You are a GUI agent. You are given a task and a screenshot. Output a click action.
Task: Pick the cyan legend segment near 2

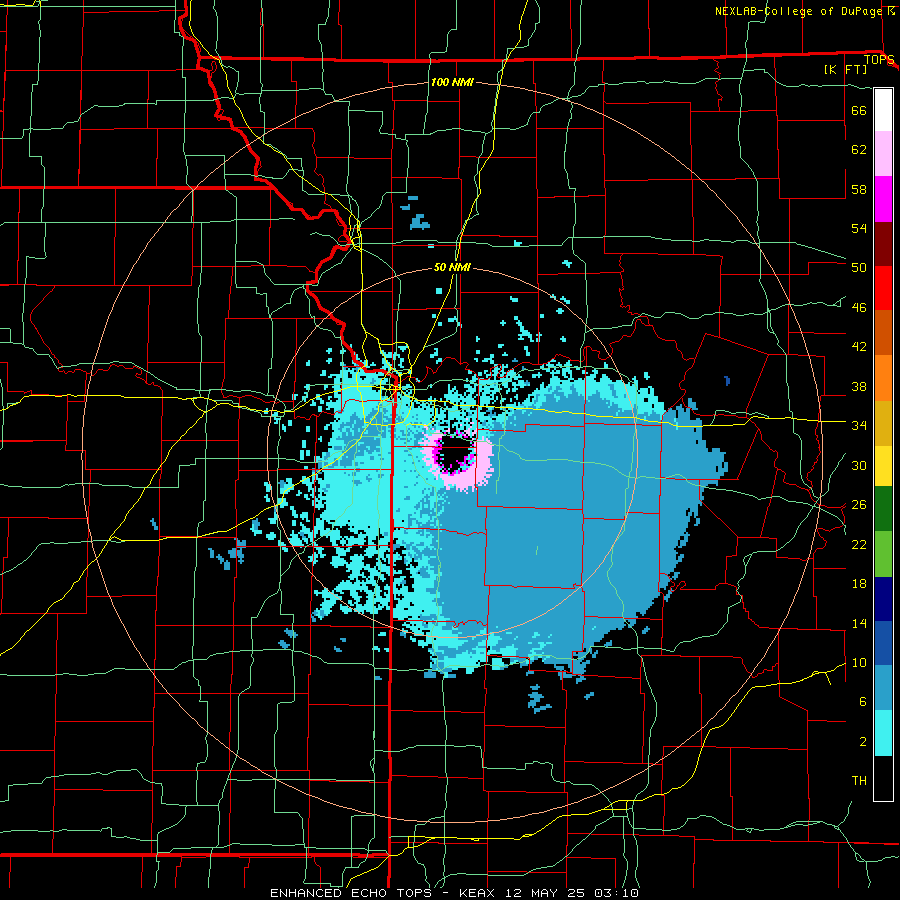(x=883, y=734)
